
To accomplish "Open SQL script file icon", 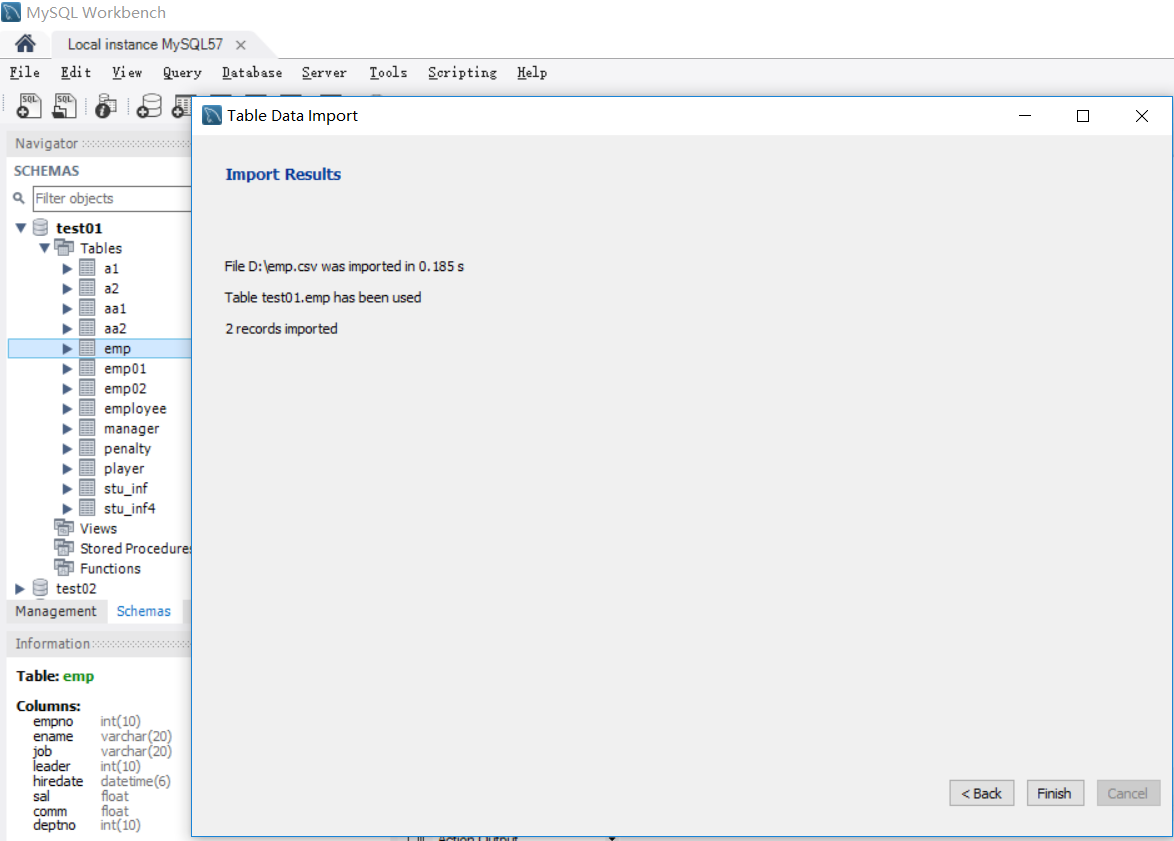I will (64, 106).
